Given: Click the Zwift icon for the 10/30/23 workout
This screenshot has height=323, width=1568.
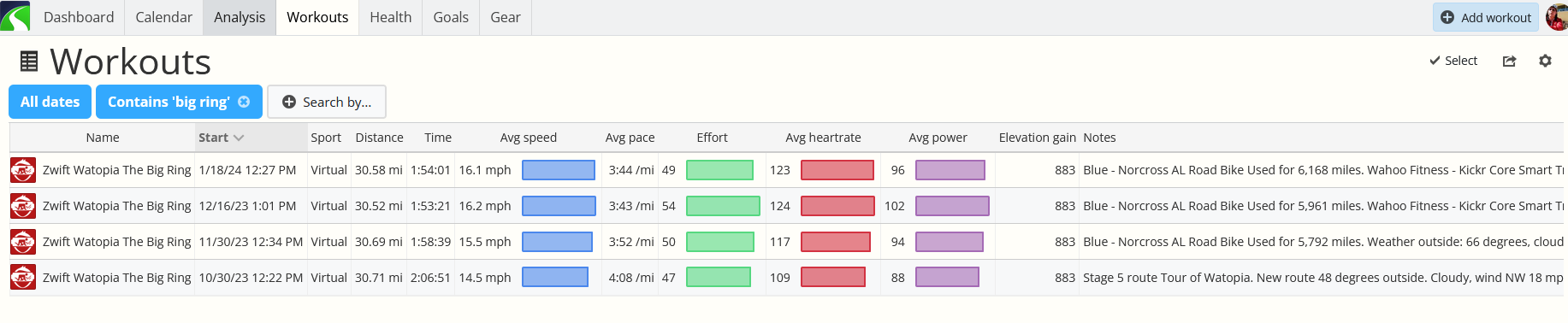Looking at the screenshot, I should [x=23, y=278].
